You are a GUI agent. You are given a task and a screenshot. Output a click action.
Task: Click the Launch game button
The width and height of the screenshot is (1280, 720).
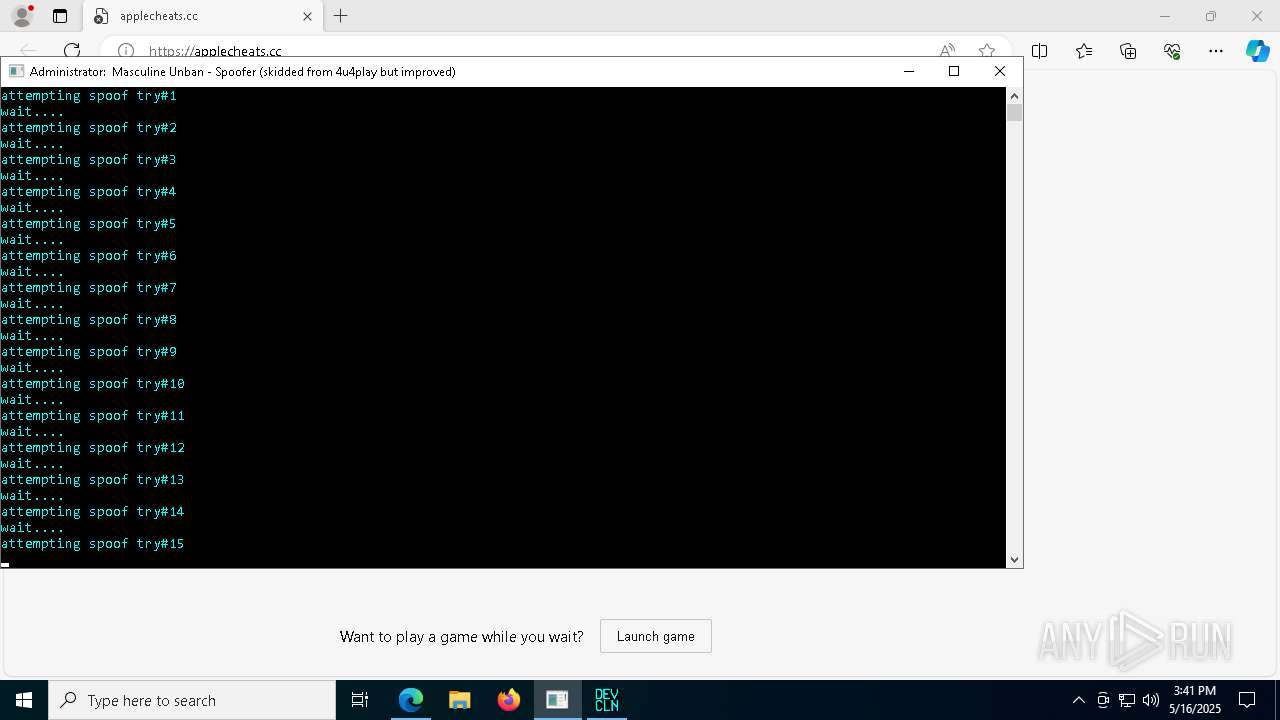pos(655,636)
